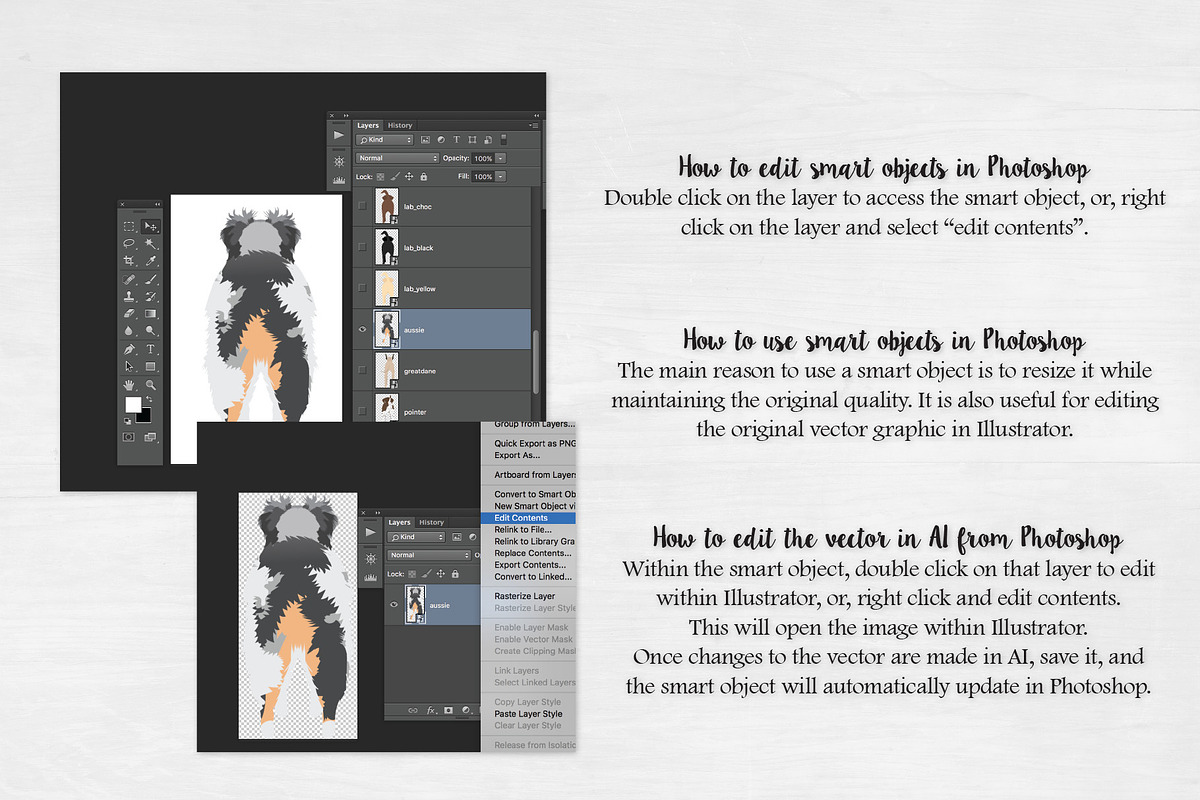Click the black background color swatch
Viewport: 1200px width, 800px height.
146,416
